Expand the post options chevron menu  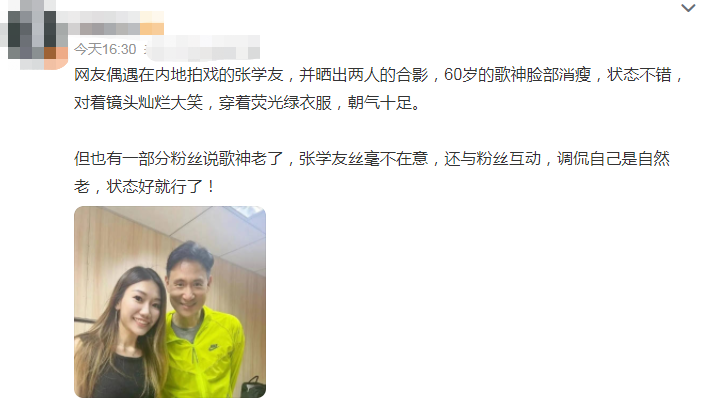pyautogui.click(x=688, y=8)
